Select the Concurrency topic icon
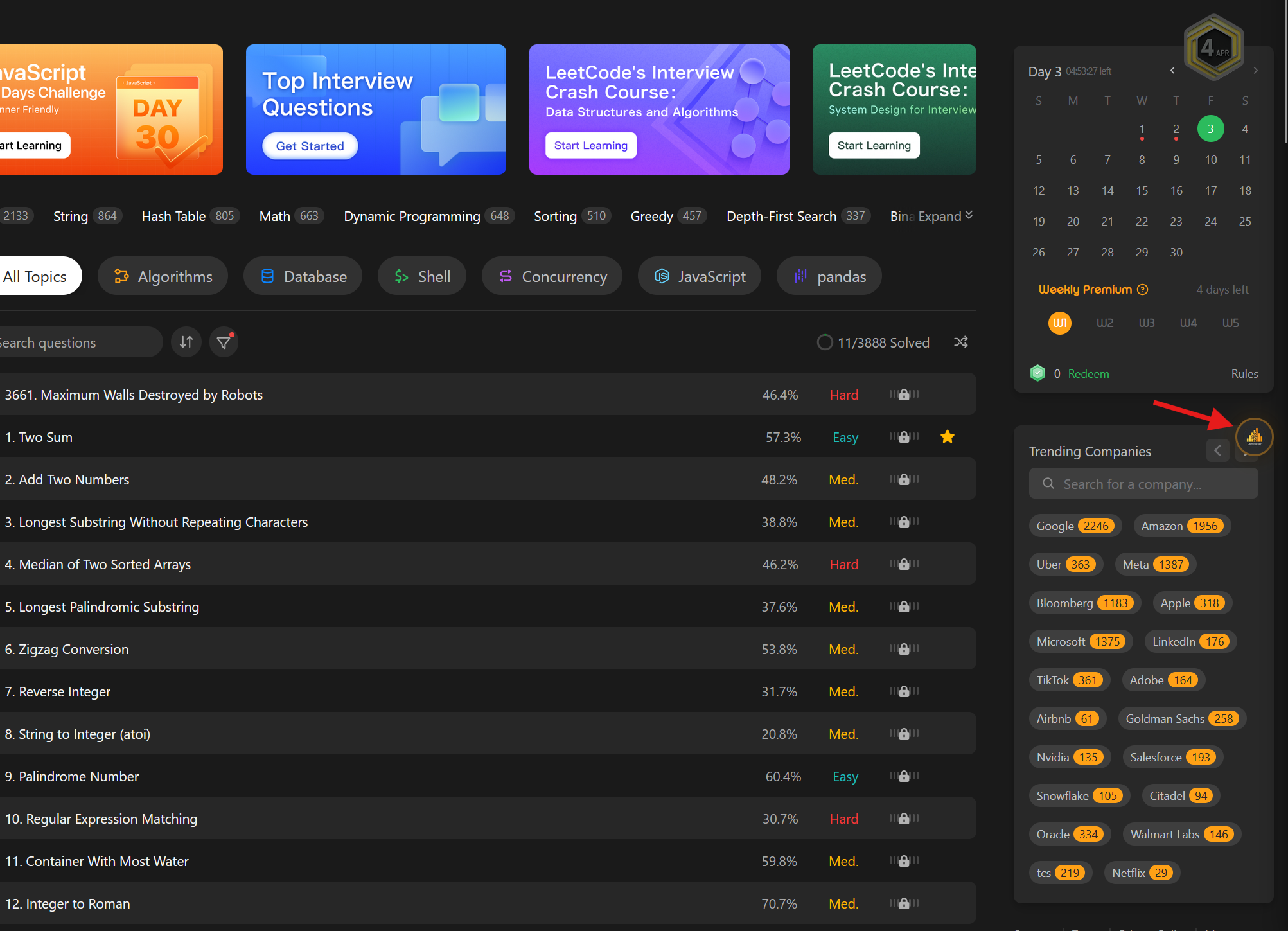The image size is (1288, 931). point(506,276)
